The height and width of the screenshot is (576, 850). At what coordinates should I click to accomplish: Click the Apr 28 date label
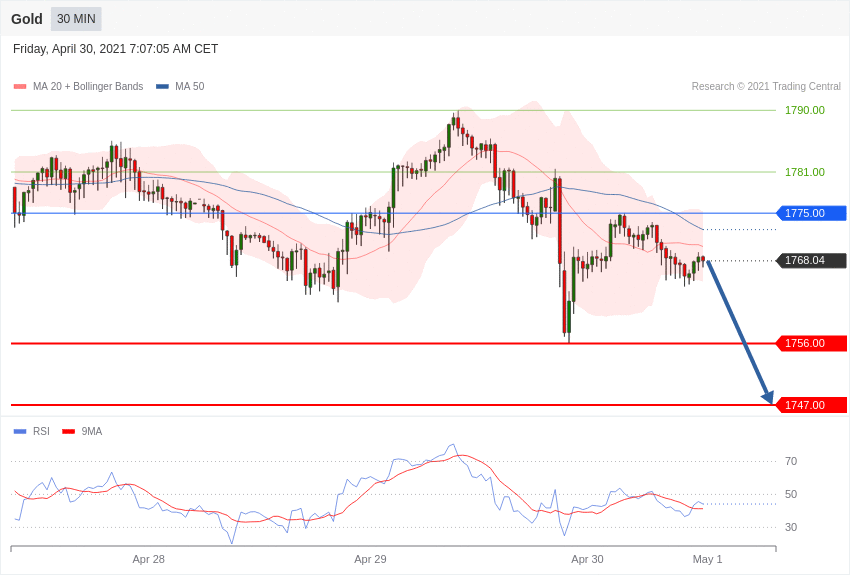click(149, 559)
